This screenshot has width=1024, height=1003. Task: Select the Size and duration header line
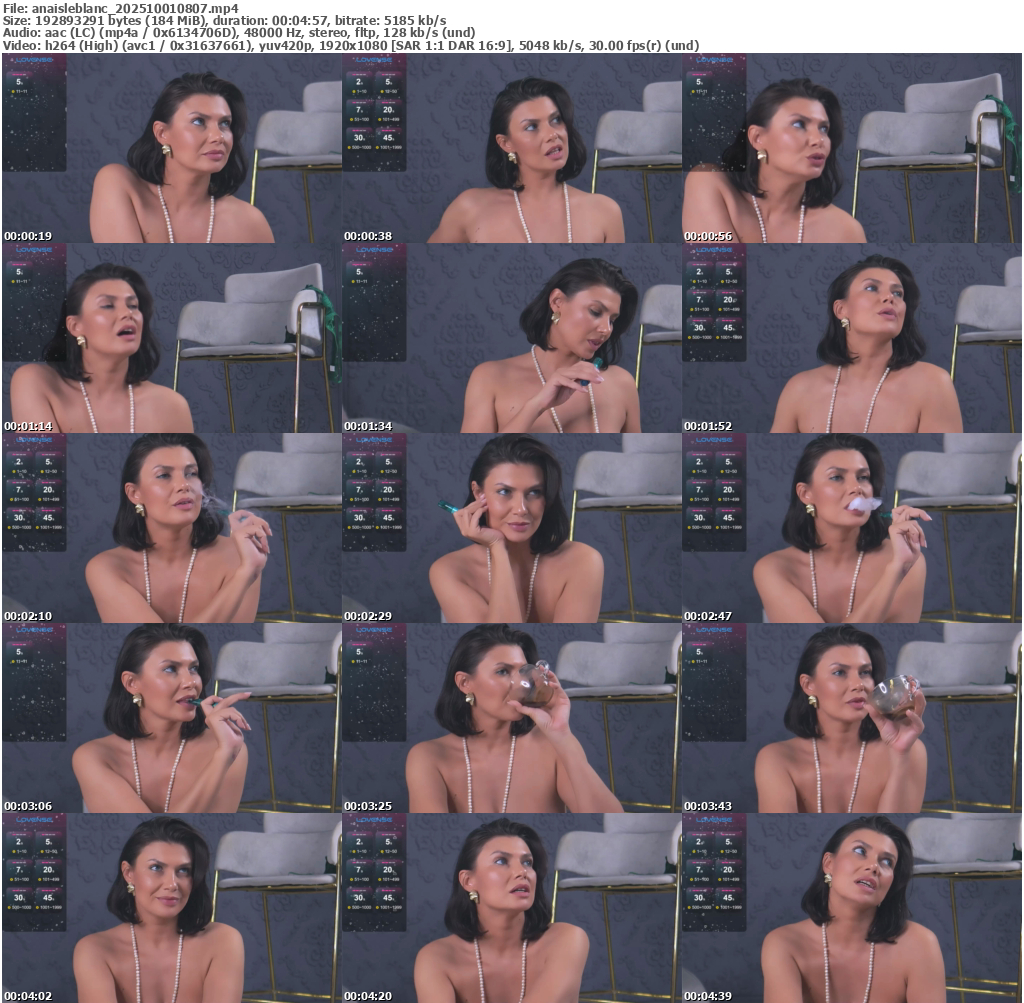point(225,20)
